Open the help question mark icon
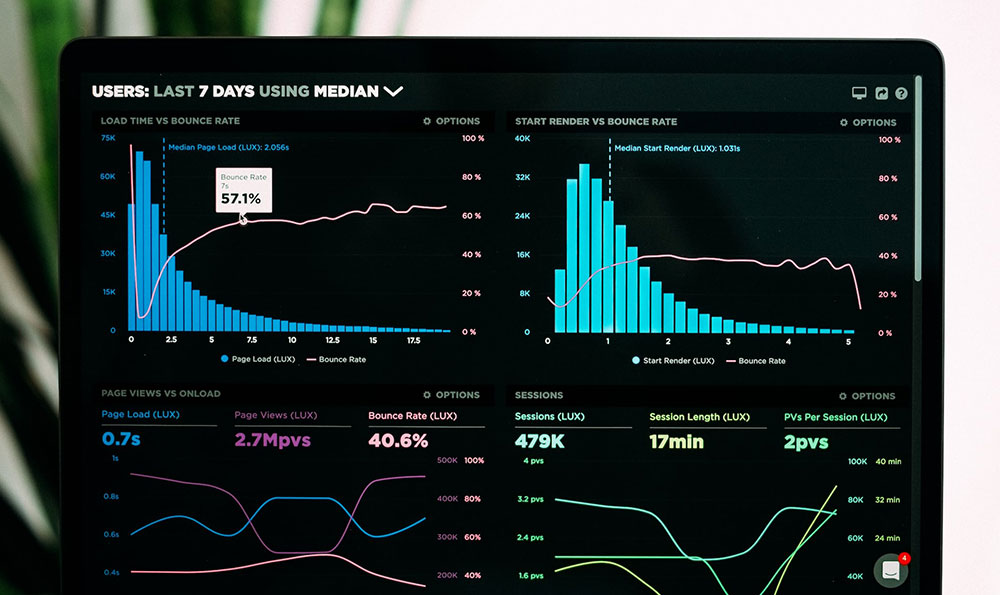This screenshot has height=595, width=1000. pos(901,93)
